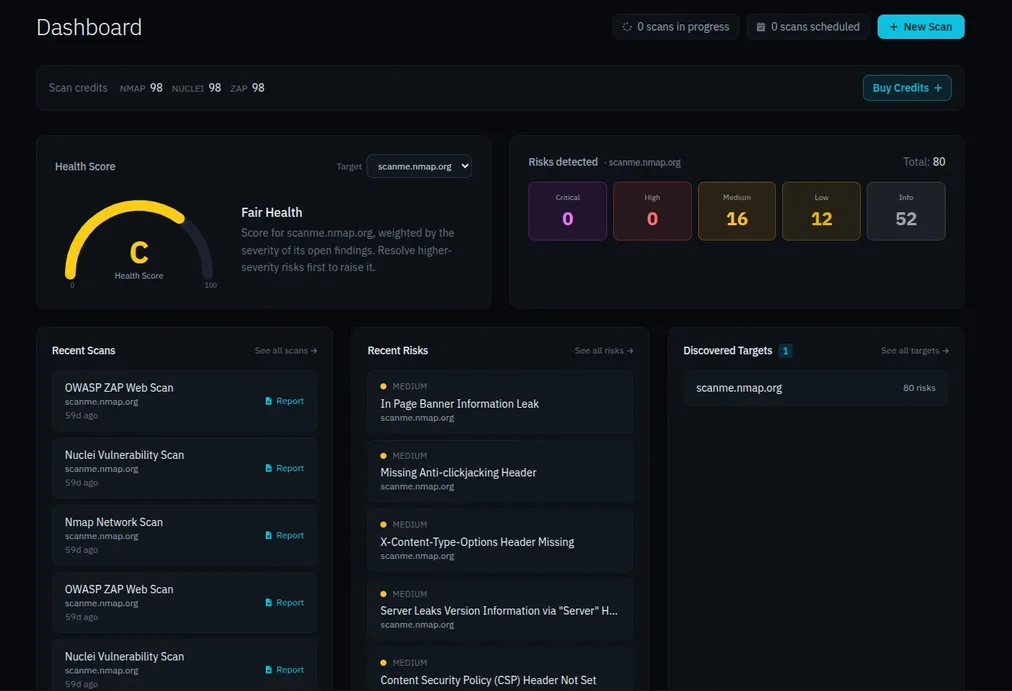
Task: Click report document icon of second OWASP ZAP scan
Action: pos(268,602)
